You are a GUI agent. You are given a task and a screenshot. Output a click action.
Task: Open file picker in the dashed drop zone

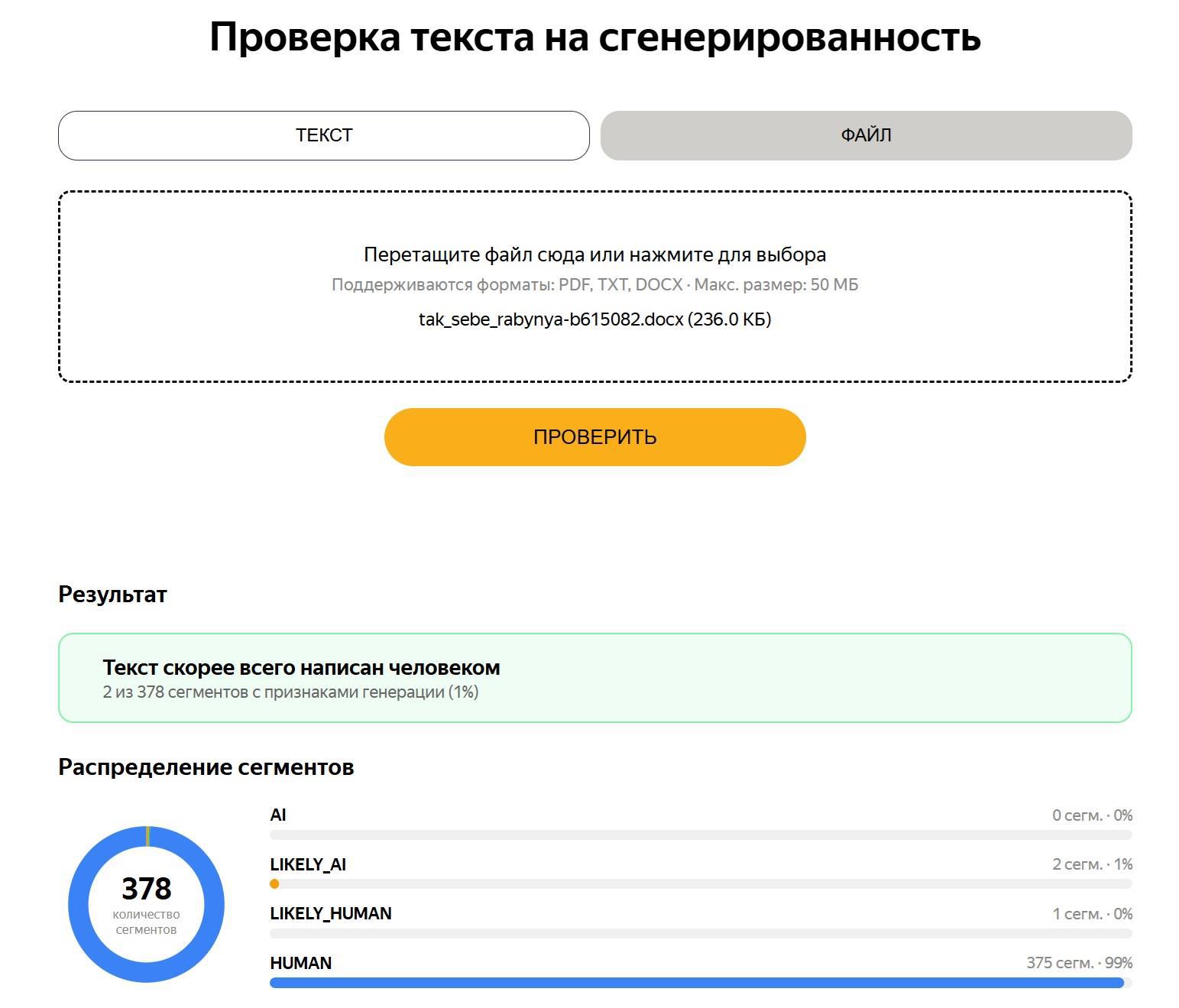pos(594,287)
